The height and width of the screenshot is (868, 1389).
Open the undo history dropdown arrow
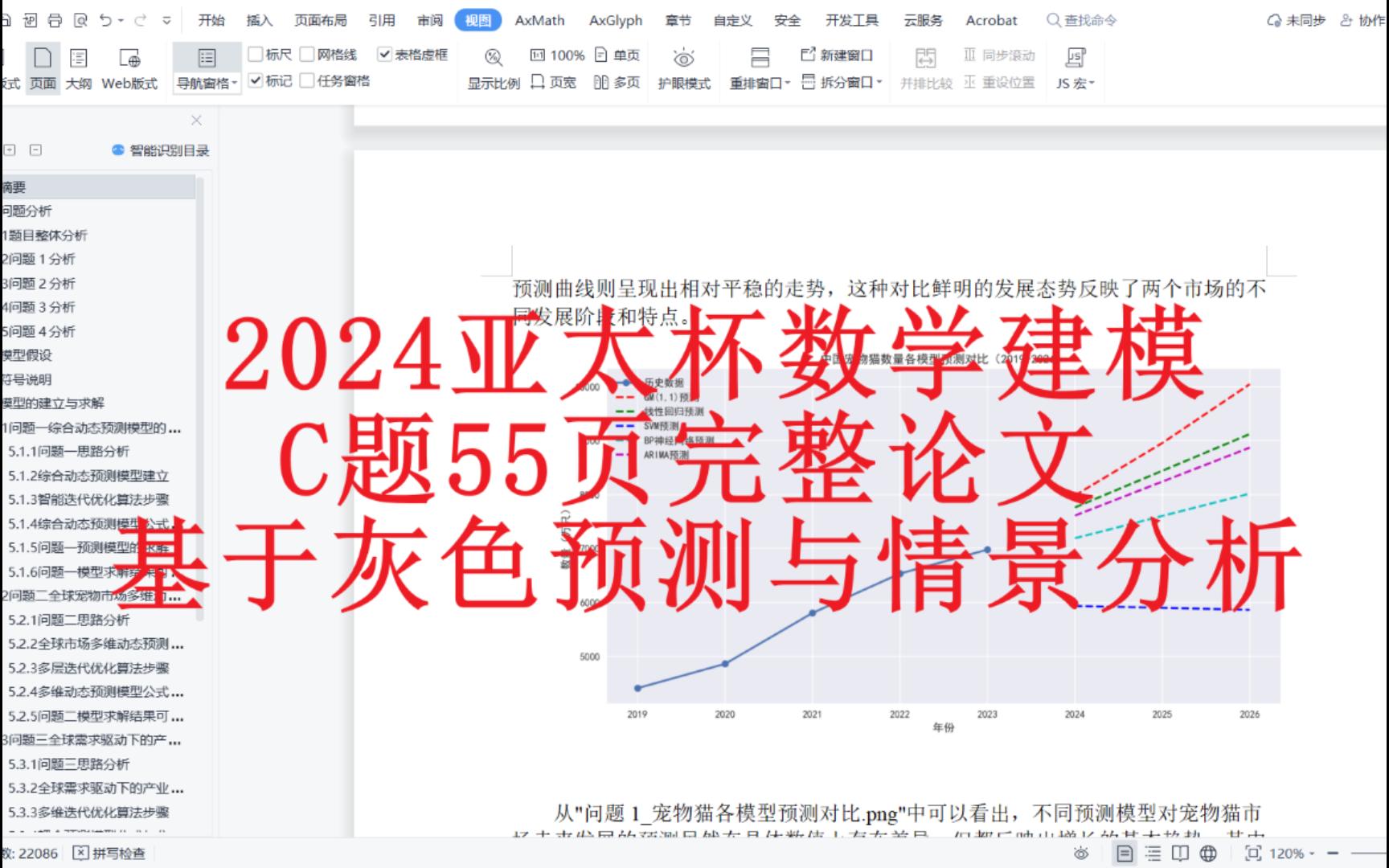(x=121, y=21)
